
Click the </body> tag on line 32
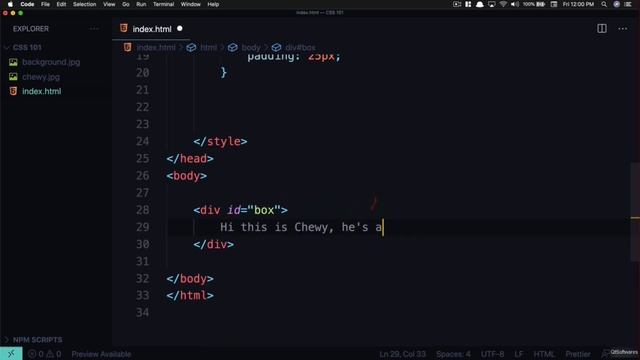190,278
